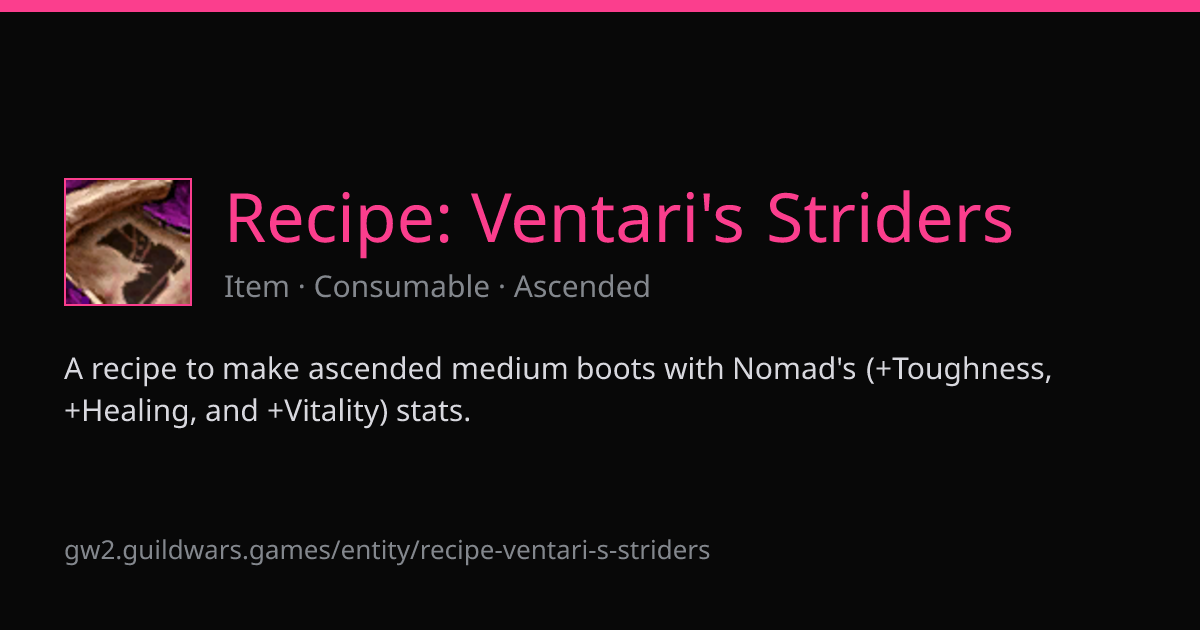Screen dimensions: 1200x630
Task: Click the Ascended rarity label
Action: (582, 287)
